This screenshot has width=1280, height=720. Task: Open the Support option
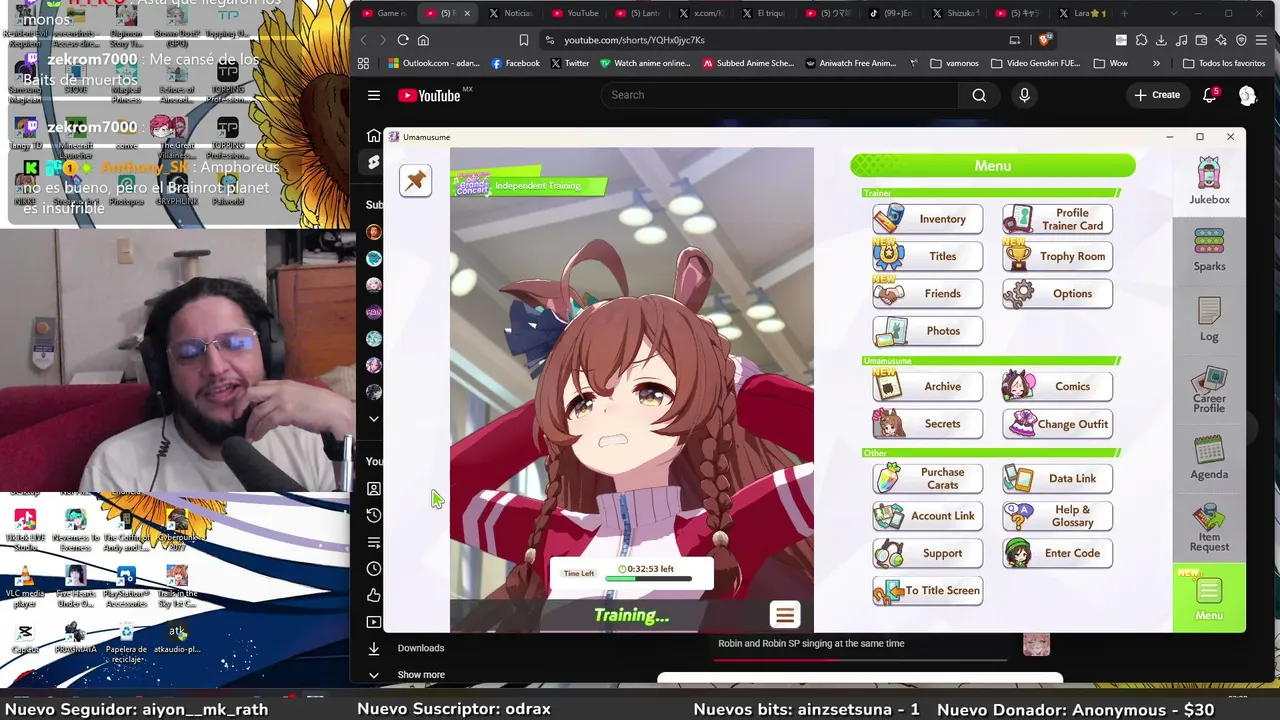(x=928, y=553)
